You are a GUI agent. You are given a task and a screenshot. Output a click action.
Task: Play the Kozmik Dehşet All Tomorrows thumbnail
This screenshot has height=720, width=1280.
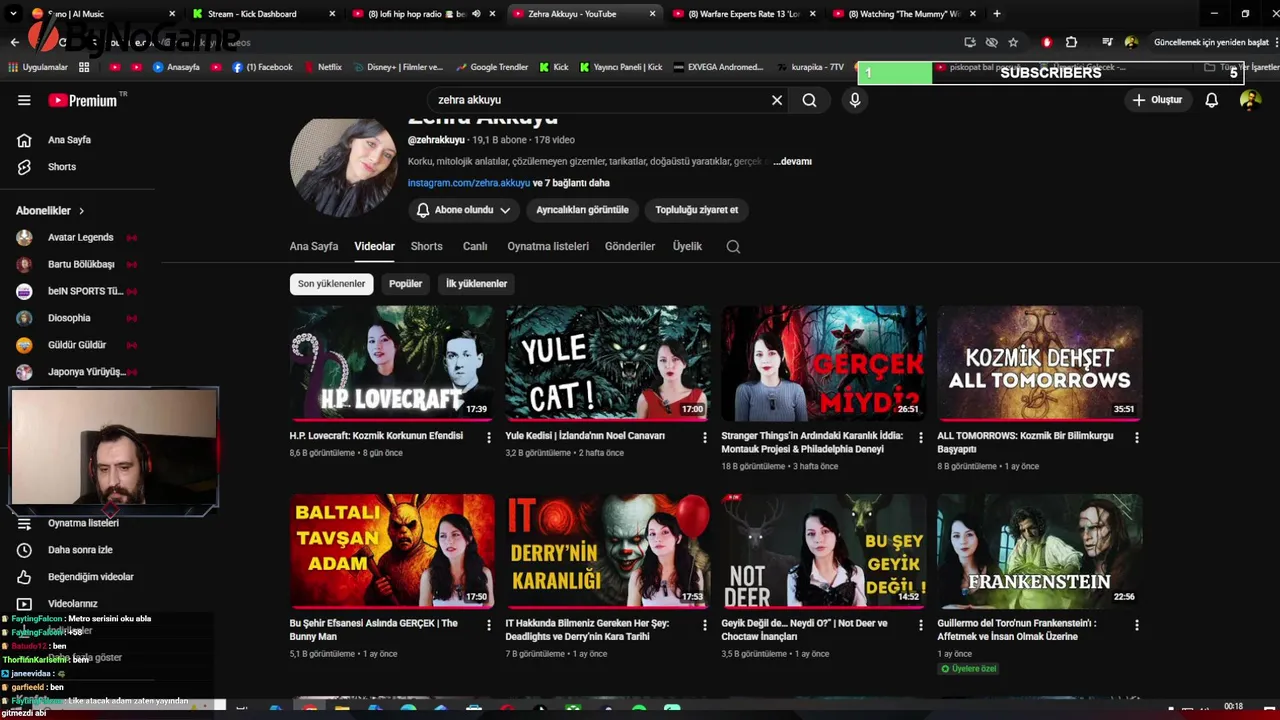click(1040, 363)
